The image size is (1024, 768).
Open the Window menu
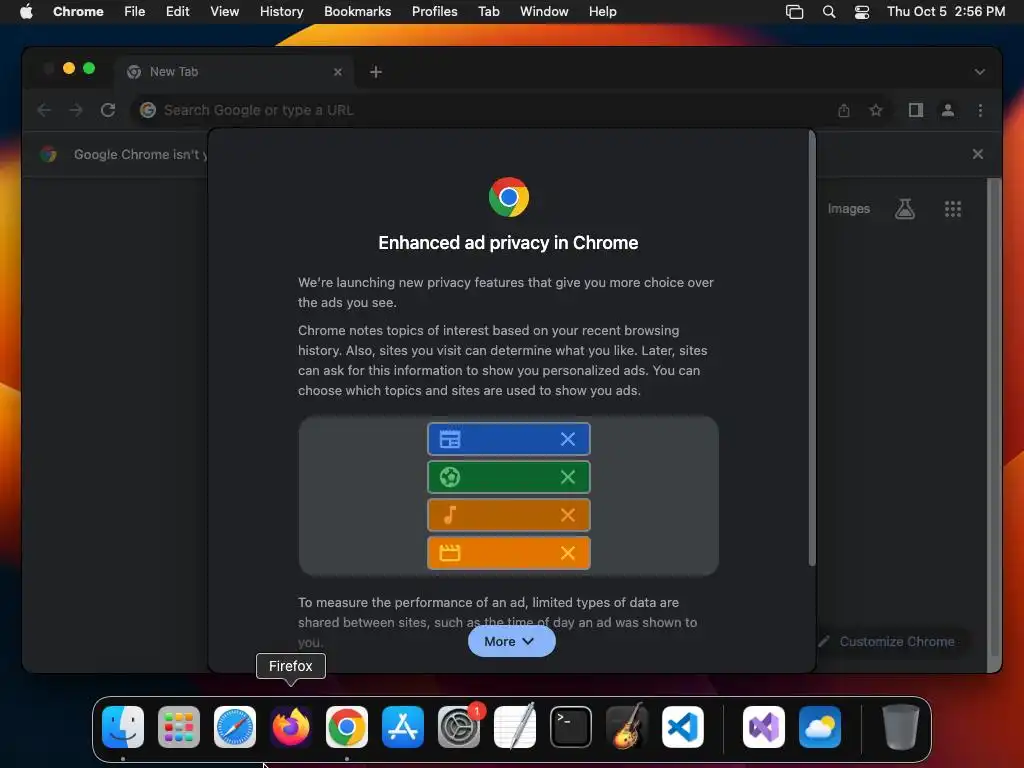coord(544,12)
